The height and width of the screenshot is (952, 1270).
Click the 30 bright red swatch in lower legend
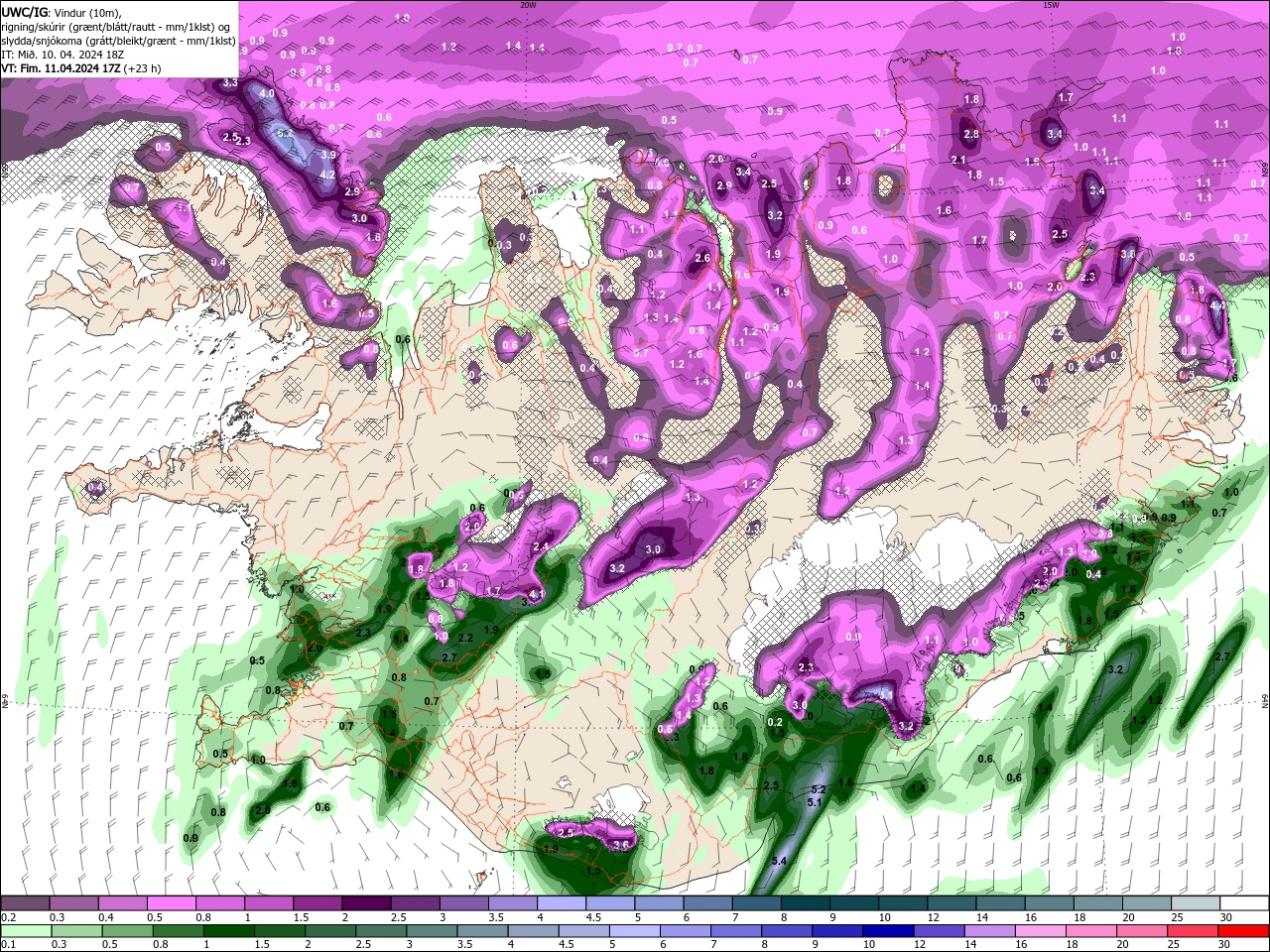pos(1242,931)
